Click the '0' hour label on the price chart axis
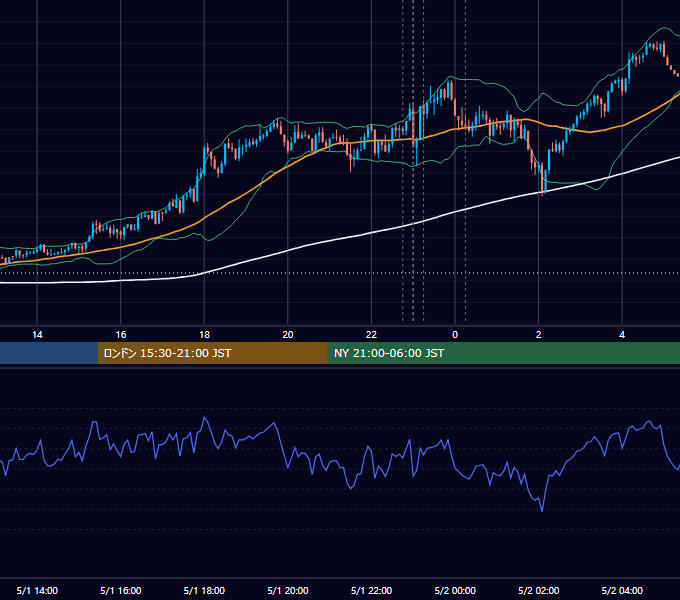The width and height of the screenshot is (680, 600). [x=455, y=335]
